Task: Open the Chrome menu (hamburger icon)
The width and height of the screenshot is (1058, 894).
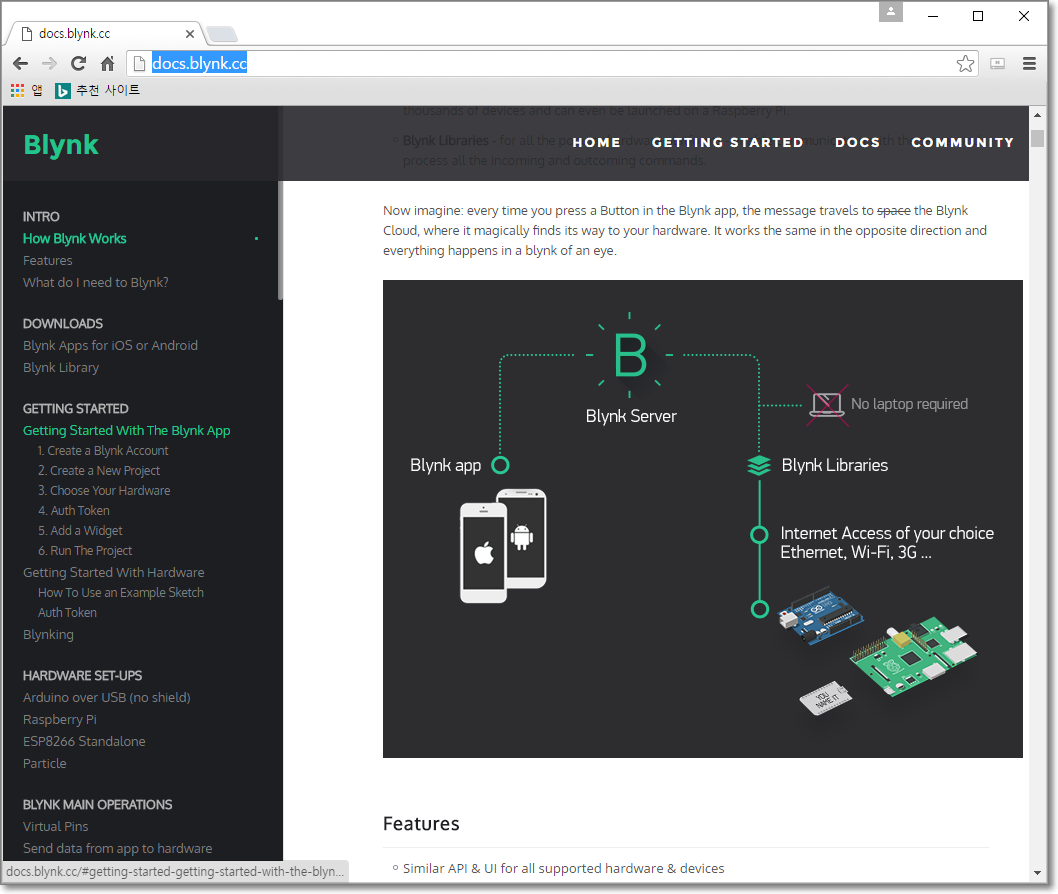Action: click(x=1029, y=62)
